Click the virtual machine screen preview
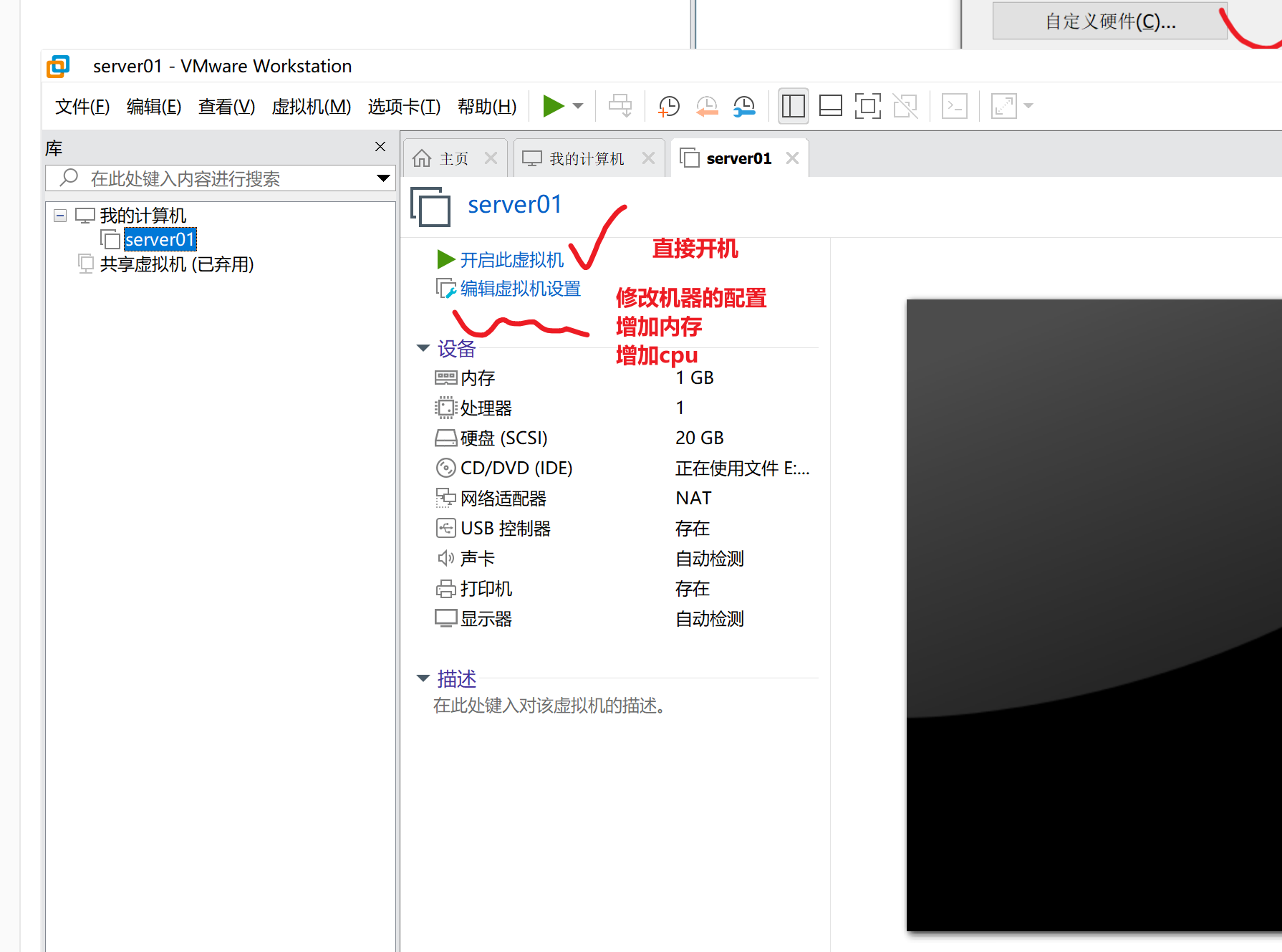Viewport: 1282px width, 952px height. pyautogui.click(x=1094, y=615)
